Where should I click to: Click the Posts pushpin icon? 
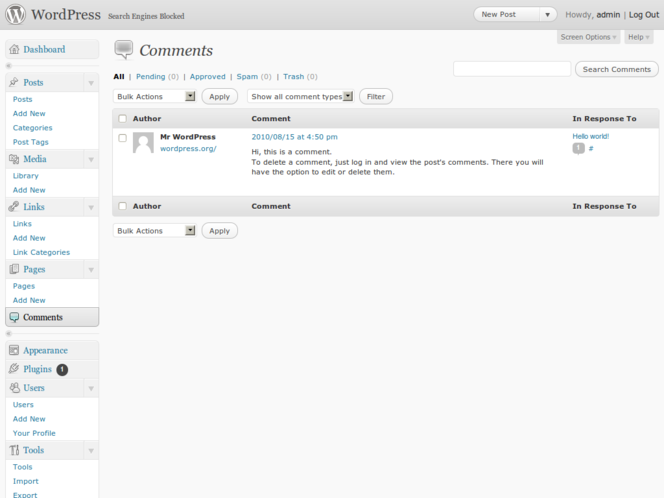(14, 82)
